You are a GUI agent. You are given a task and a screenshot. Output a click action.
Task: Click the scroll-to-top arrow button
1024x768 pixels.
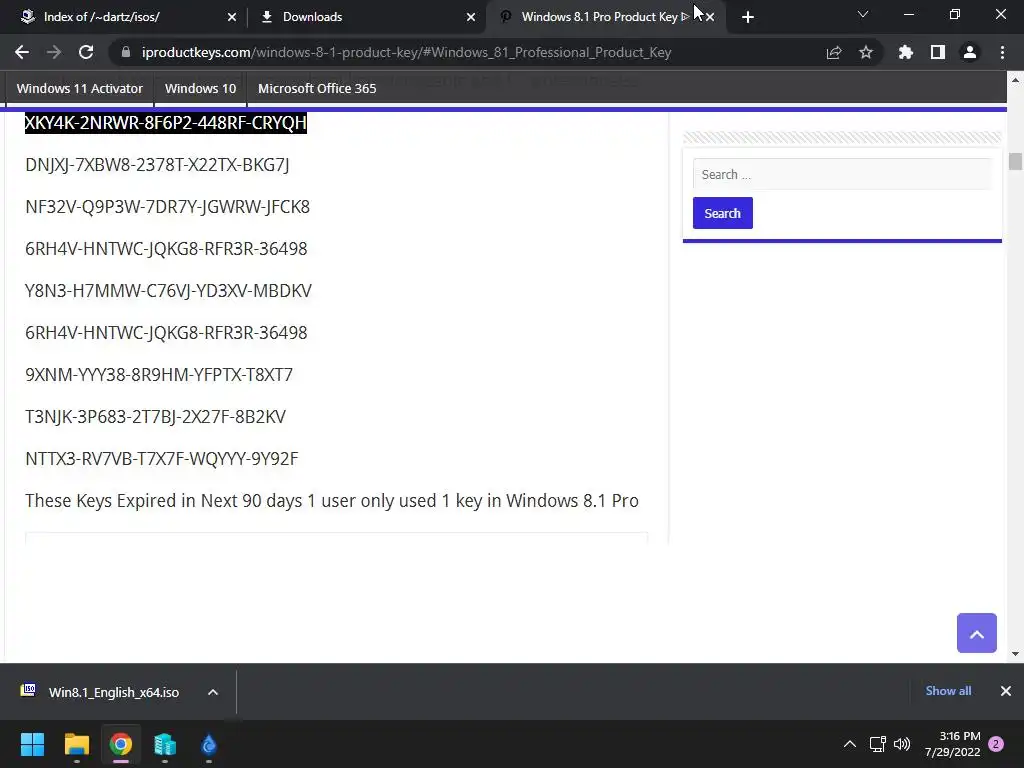(976, 633)
